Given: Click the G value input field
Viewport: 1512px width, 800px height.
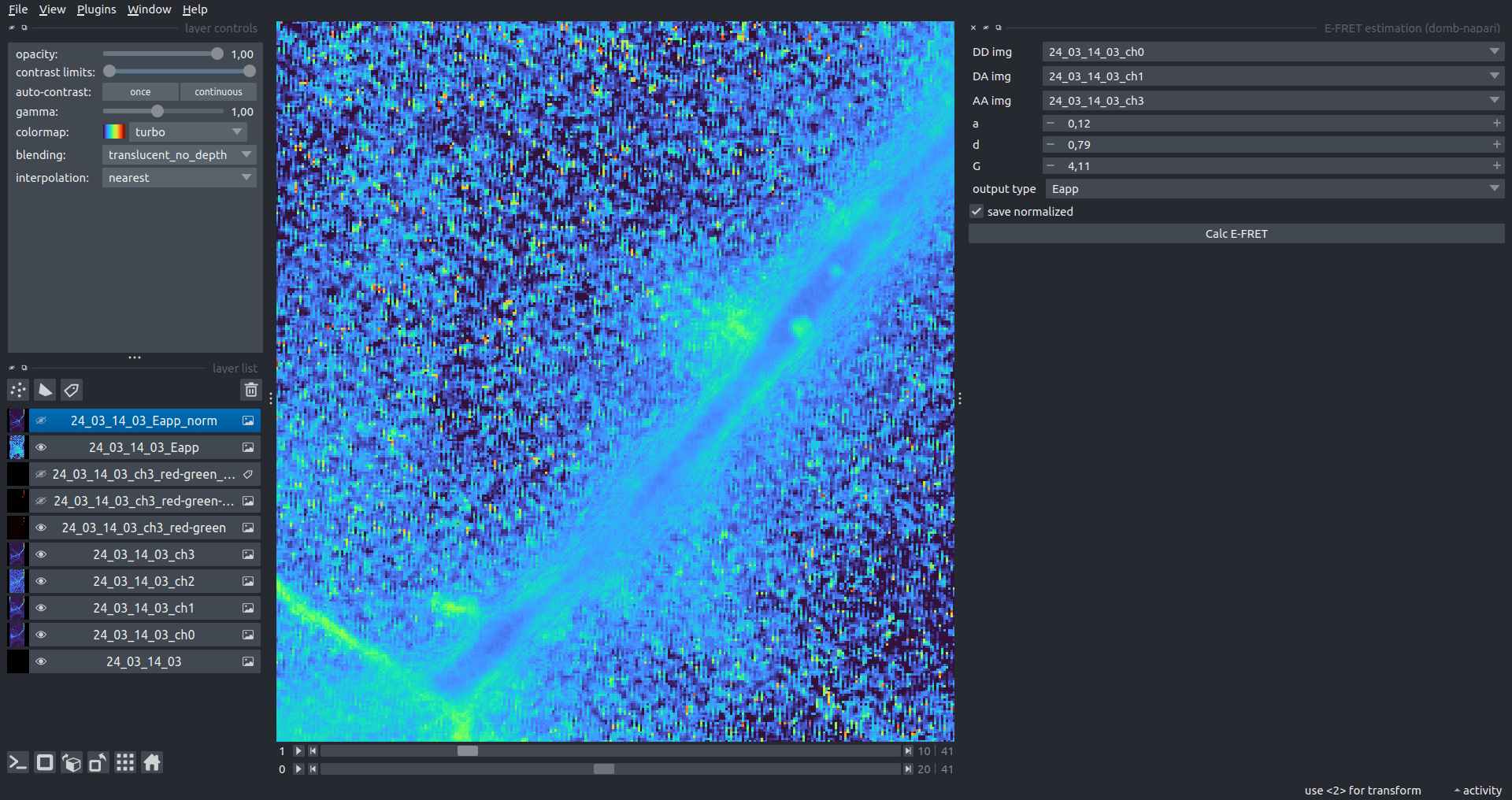Looking at the screenshot, I should tap(1273, 166).
